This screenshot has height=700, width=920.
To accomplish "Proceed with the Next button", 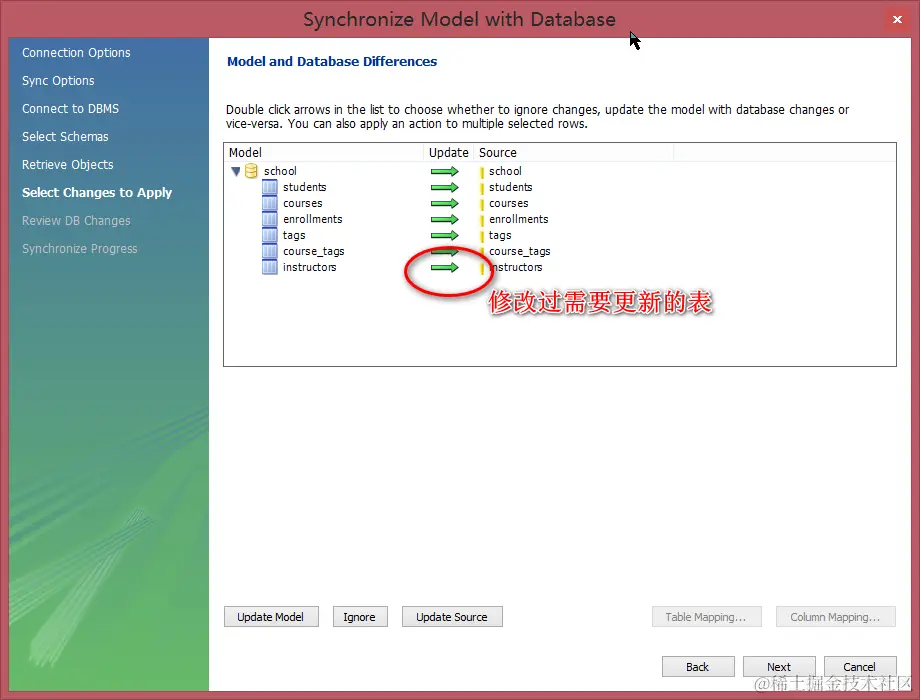I will point(779,667).
